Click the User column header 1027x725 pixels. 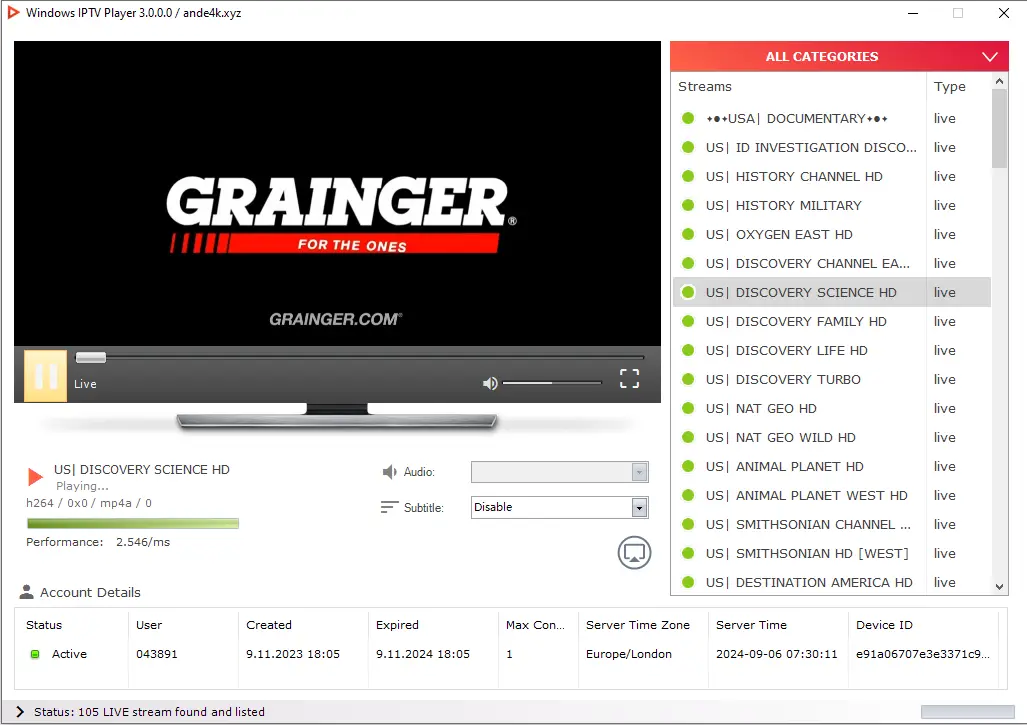[x=149, y=625]
